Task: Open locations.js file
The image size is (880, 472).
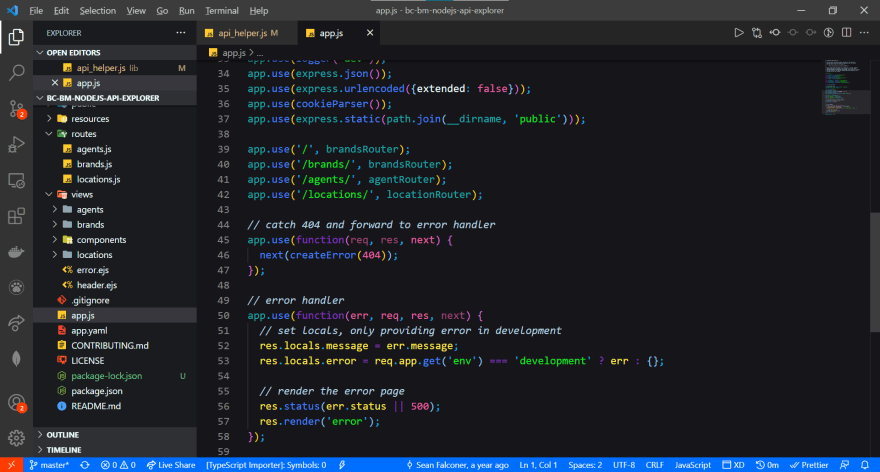Action: (115, 179)
